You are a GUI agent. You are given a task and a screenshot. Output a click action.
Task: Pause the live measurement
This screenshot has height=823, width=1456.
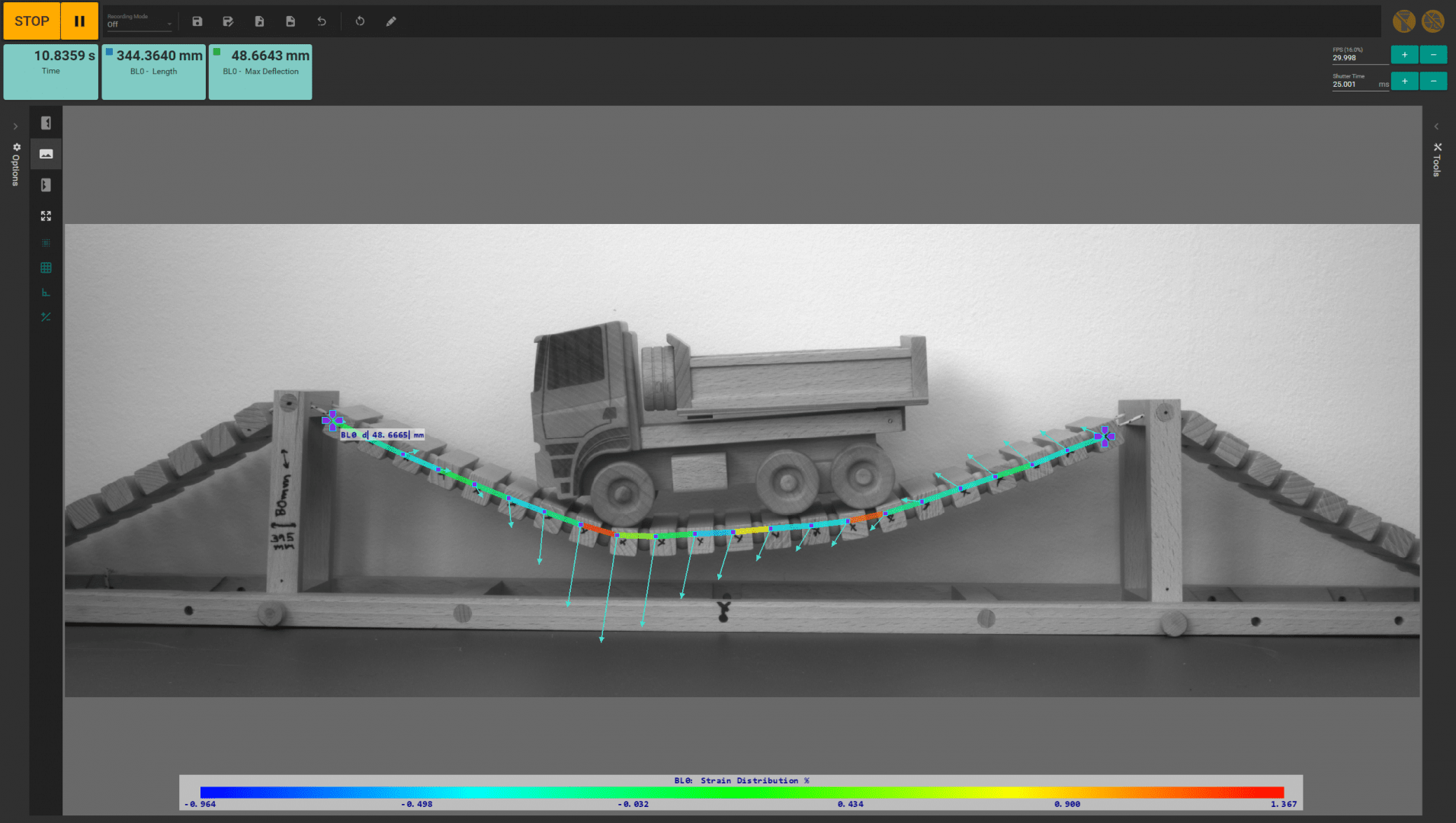coord(79,21)
